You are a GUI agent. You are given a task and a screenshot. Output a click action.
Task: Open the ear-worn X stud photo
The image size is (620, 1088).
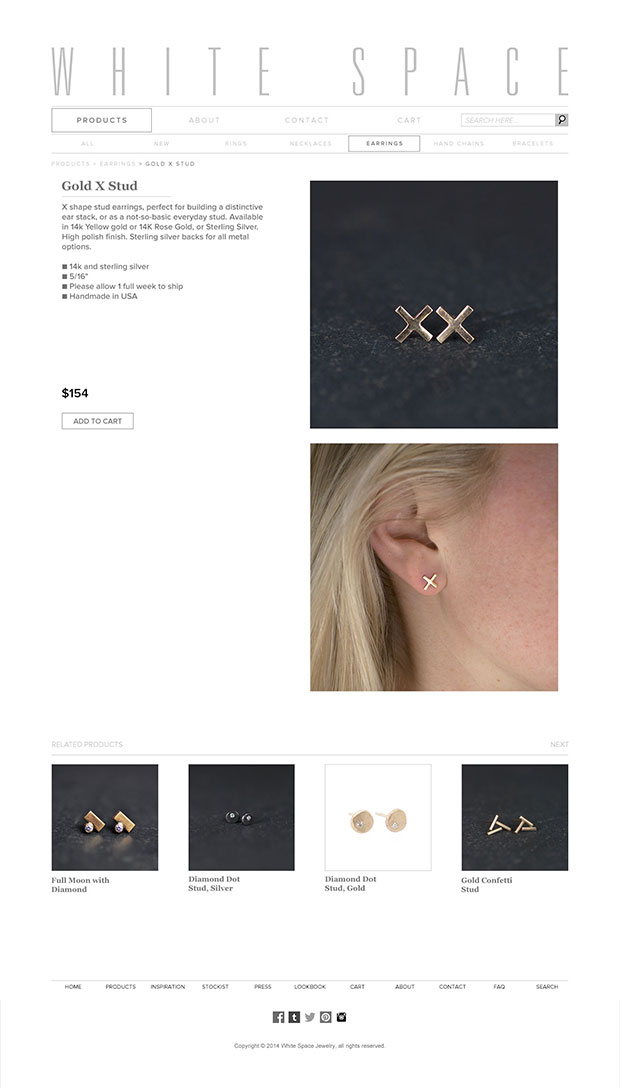click(434, 568)
